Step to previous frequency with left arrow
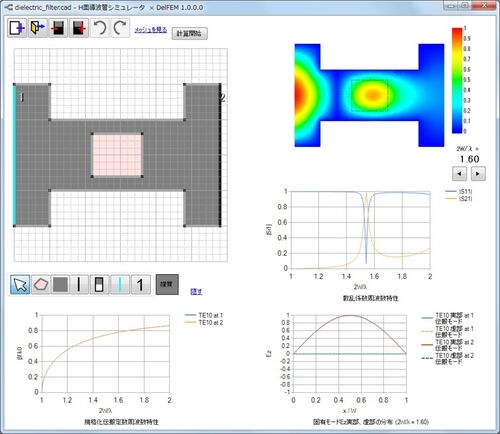Image resolution: width=500 pixels, height=434 pixels. 459,174
